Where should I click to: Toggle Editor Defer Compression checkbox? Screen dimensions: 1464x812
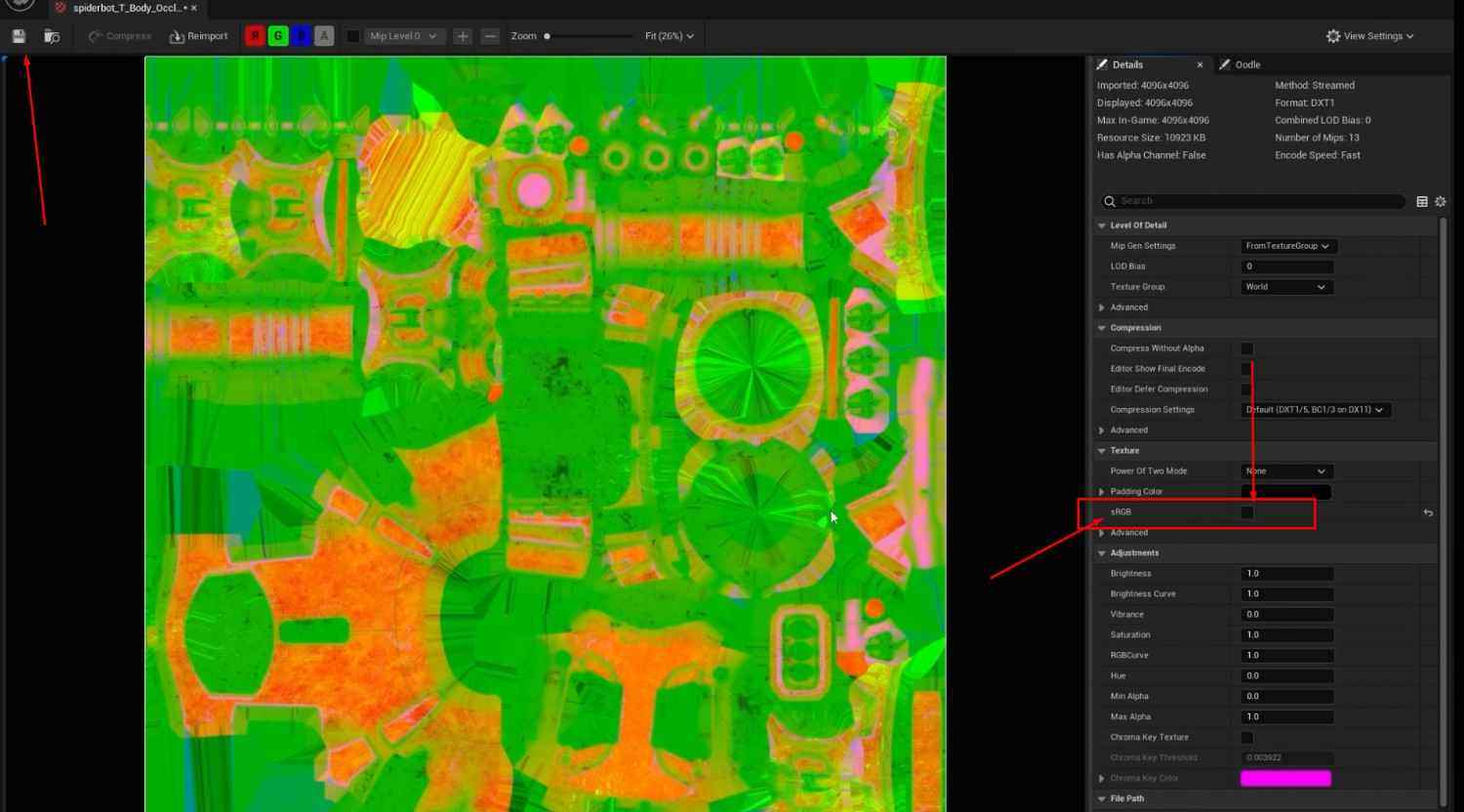1247,389
